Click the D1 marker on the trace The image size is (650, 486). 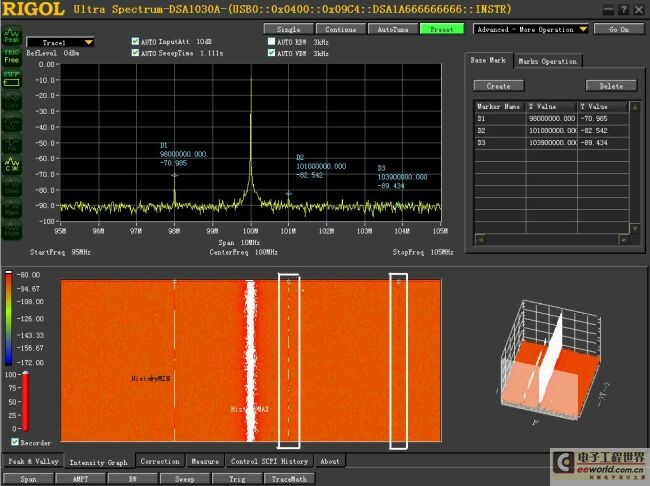pos(174,175)
